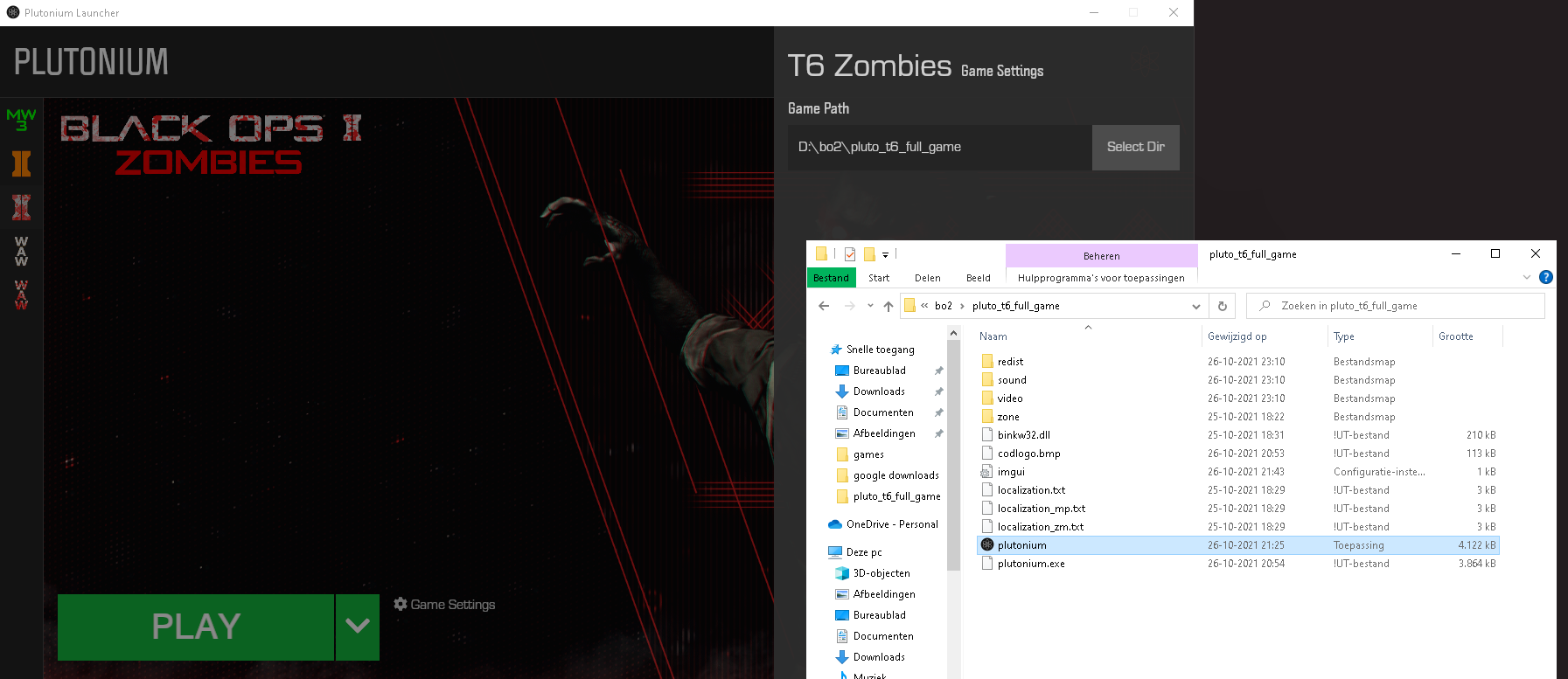Select the imgui configuration file

1237,472
